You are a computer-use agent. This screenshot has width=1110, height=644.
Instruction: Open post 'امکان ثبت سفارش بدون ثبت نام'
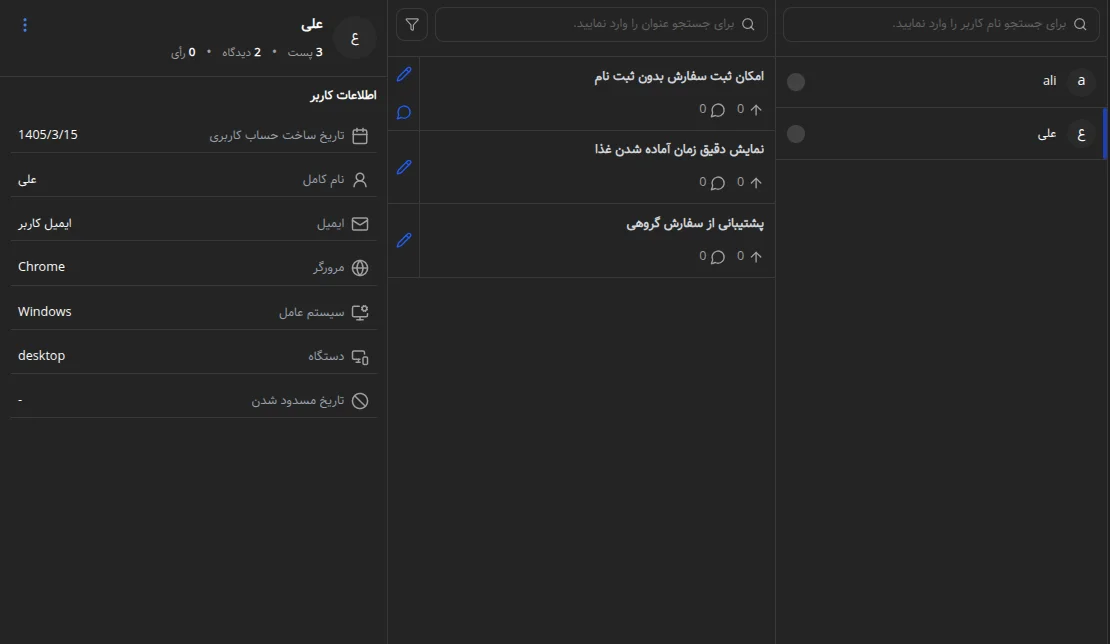click(679, 76)
